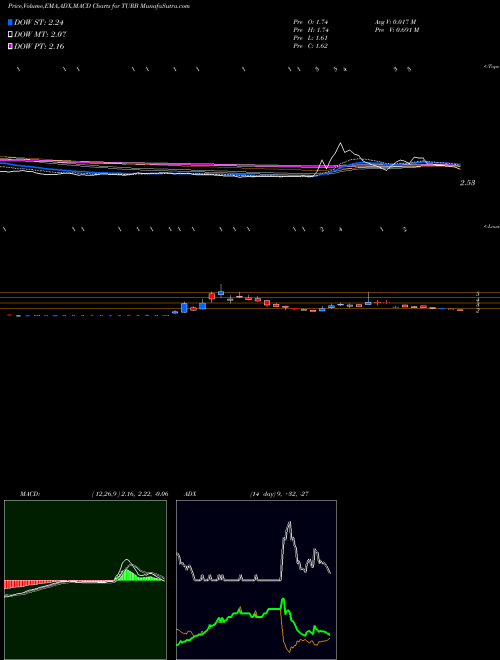Click the price axis label '5'
Screen dimensions: 500x660
pos(478,293)
